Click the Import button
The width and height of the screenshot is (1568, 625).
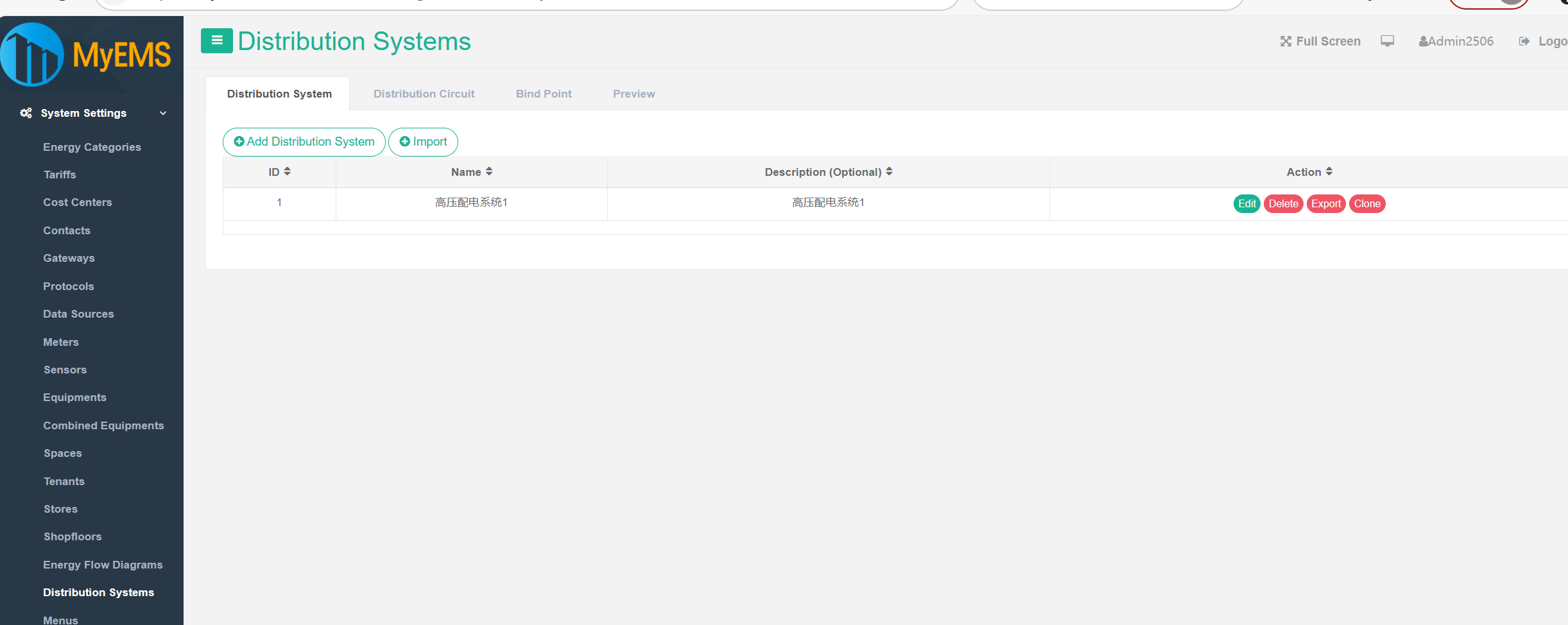[x=423, y=142]
